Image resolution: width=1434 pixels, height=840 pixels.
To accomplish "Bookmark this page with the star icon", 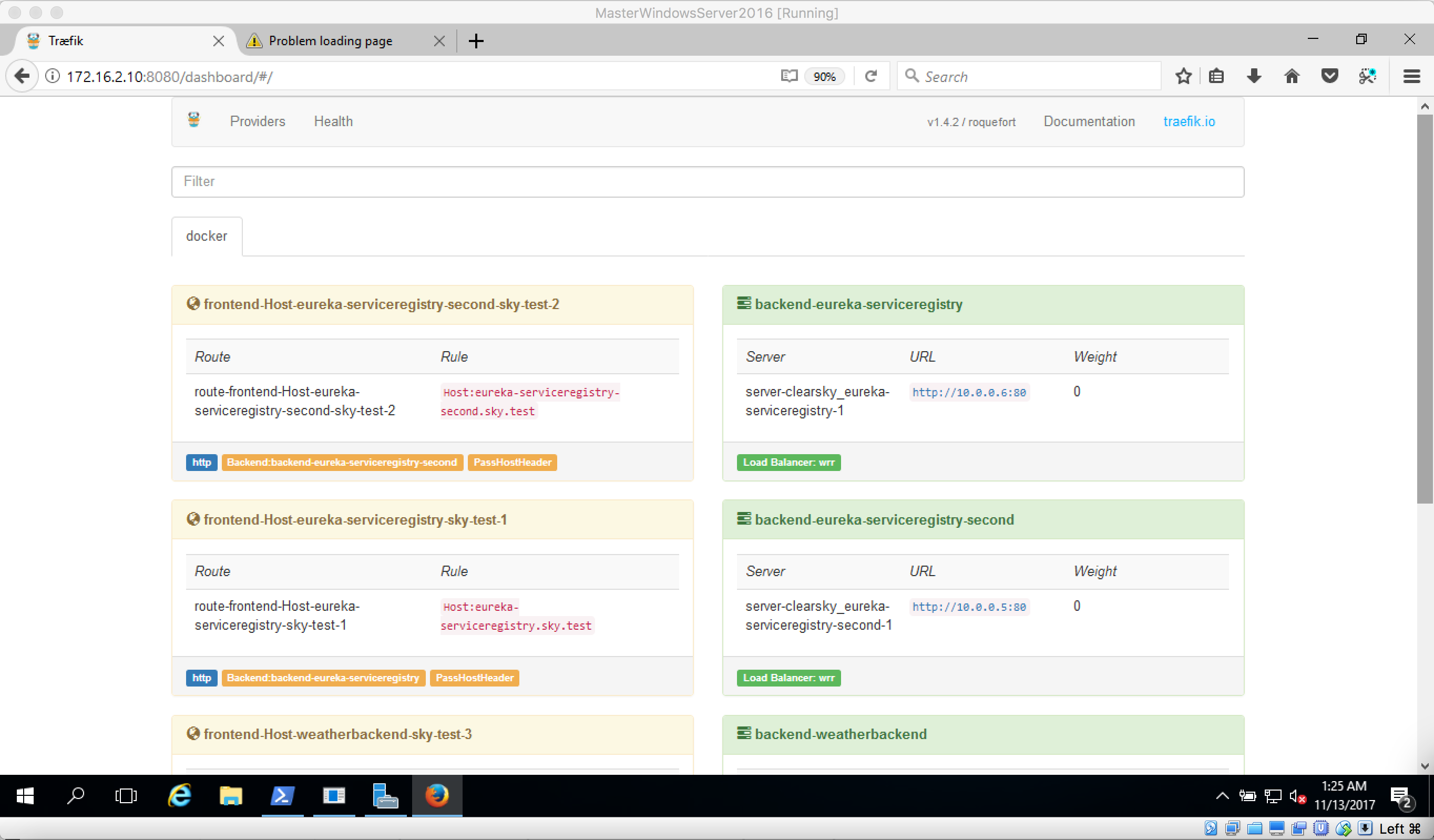I will coord(1183,76).
